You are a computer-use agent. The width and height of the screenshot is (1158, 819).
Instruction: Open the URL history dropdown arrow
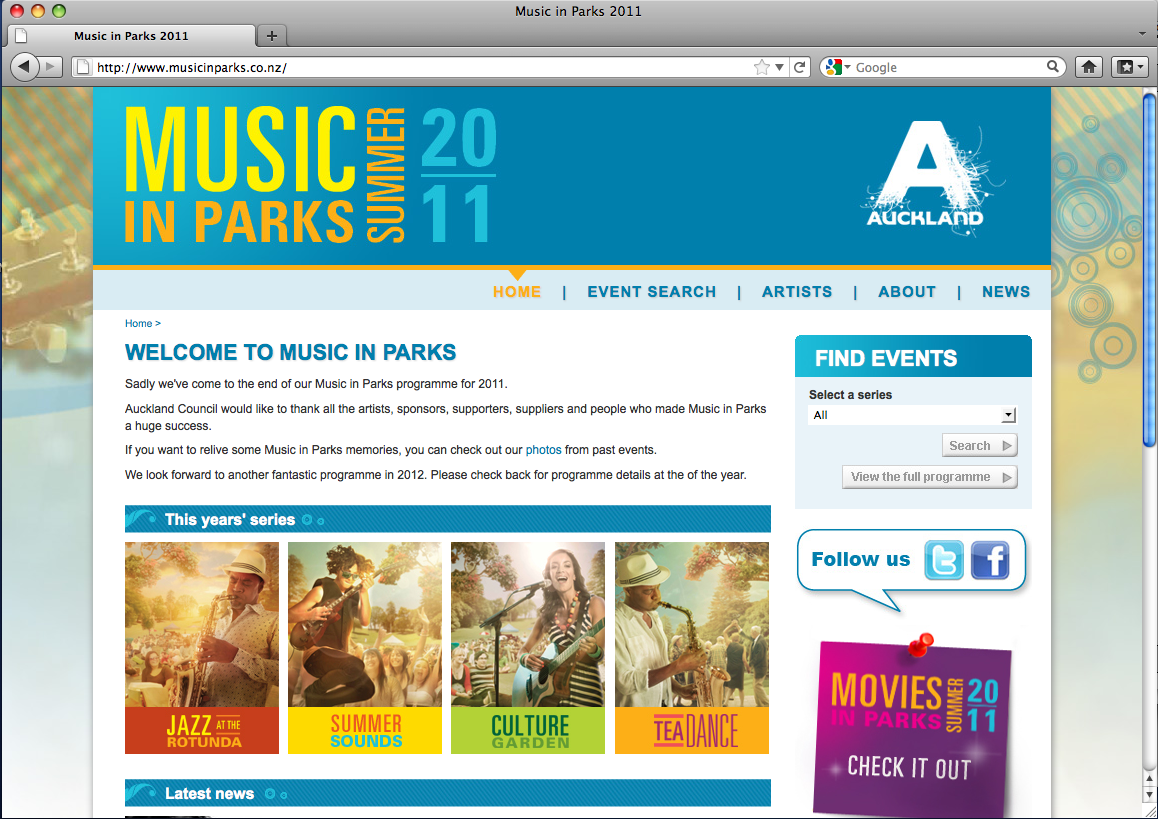(x=779, y=67)
